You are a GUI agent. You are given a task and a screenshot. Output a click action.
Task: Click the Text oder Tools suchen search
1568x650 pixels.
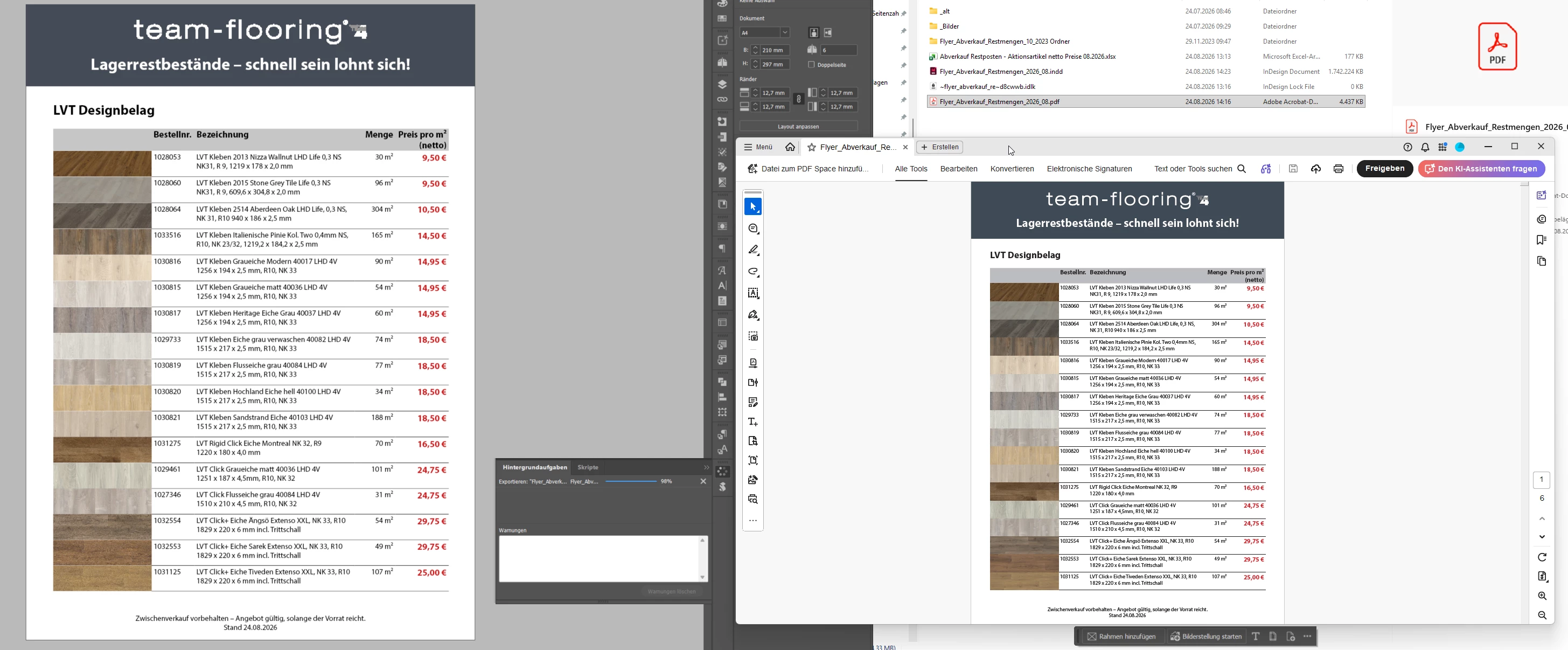click(x=1199, y=169)
